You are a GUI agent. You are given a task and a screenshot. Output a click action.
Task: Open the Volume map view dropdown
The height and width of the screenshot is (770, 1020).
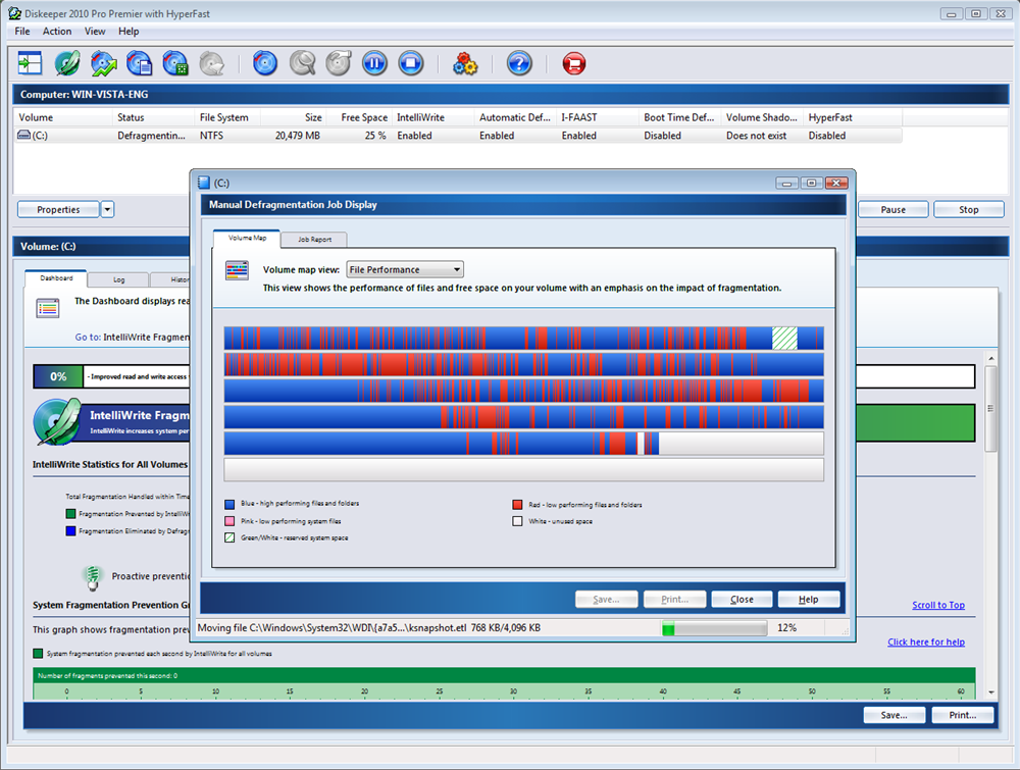[405, 269]
